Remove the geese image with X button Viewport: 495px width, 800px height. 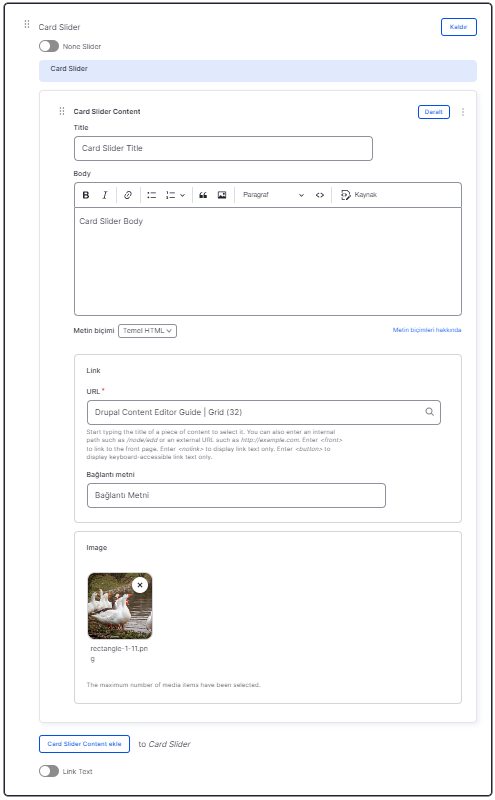click(140, 585)
